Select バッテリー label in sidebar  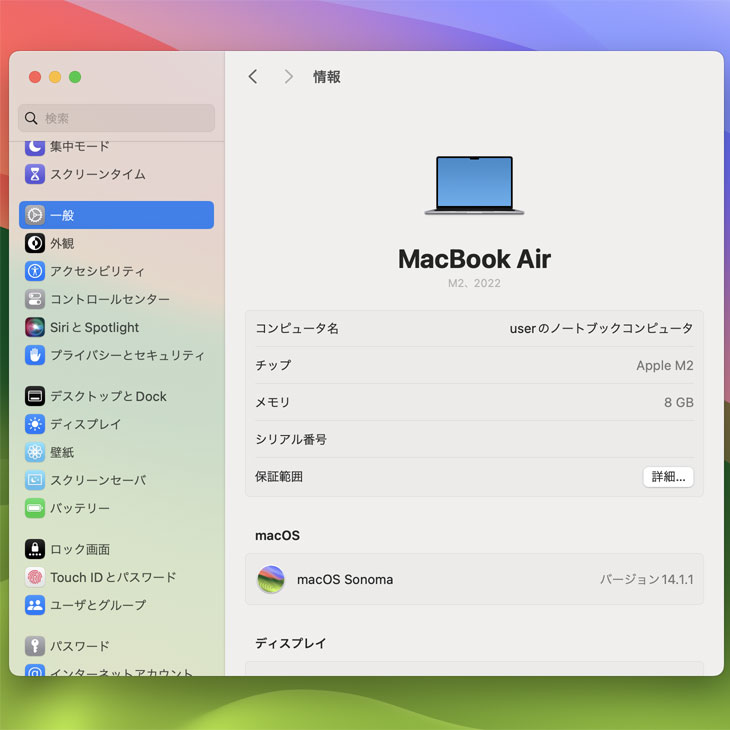click(80, 508)
